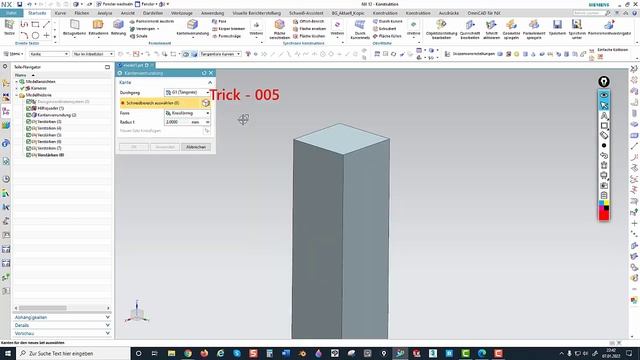The width and height of the screenshot is (640, 360).
Task: Select the Extrudieren tool
Action: click(x=98, y=27)
